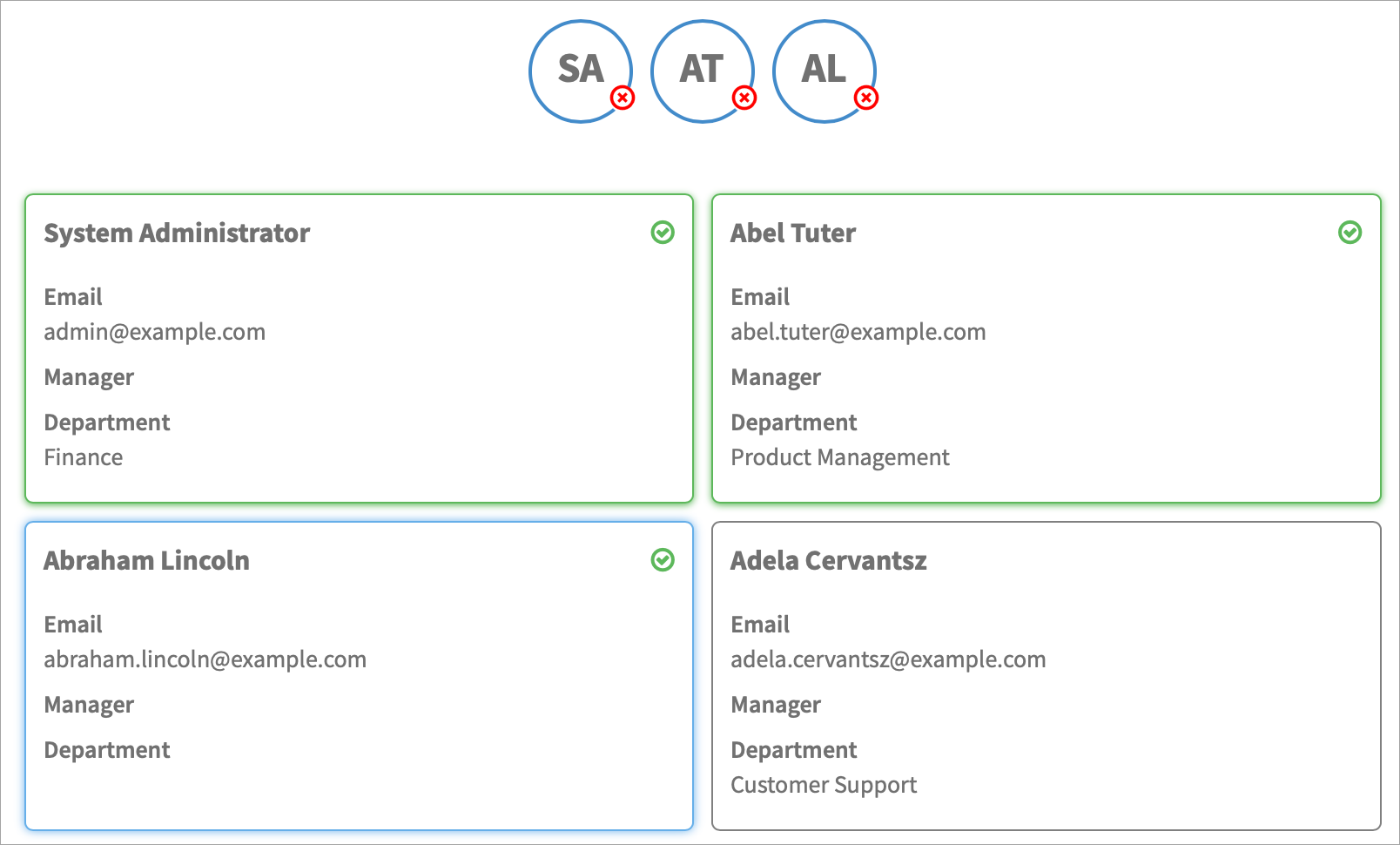Click the Abraham Lincoln name heading
The height and width of the screenshot is (845, 1400).
click(146, 561)
